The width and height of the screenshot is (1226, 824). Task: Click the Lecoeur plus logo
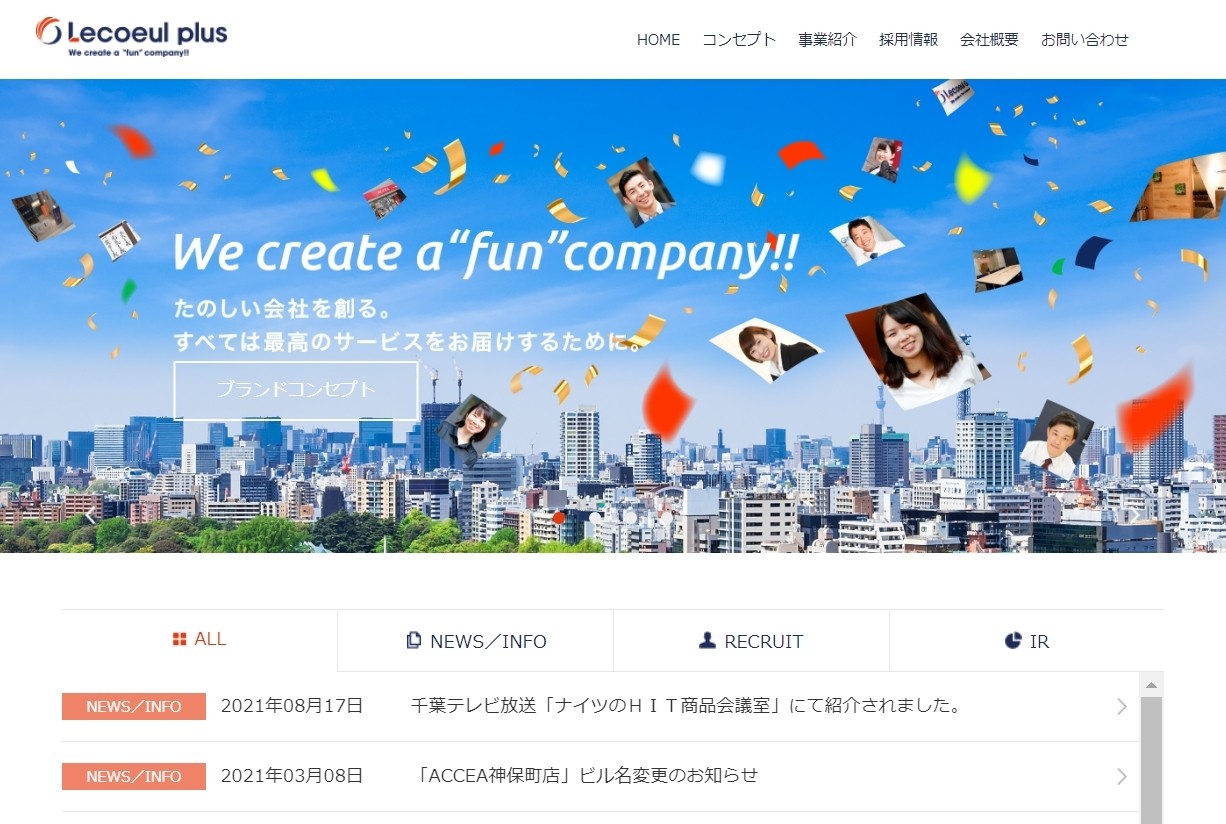131,37
